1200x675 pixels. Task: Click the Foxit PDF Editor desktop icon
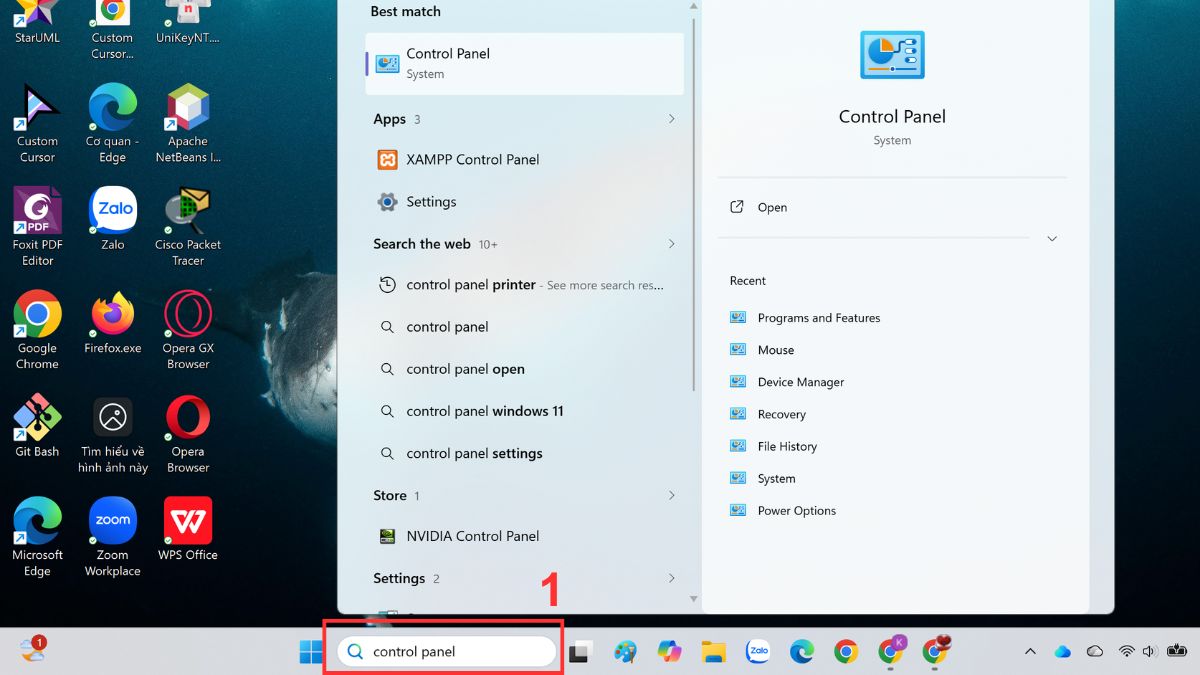tap(37, 226)
